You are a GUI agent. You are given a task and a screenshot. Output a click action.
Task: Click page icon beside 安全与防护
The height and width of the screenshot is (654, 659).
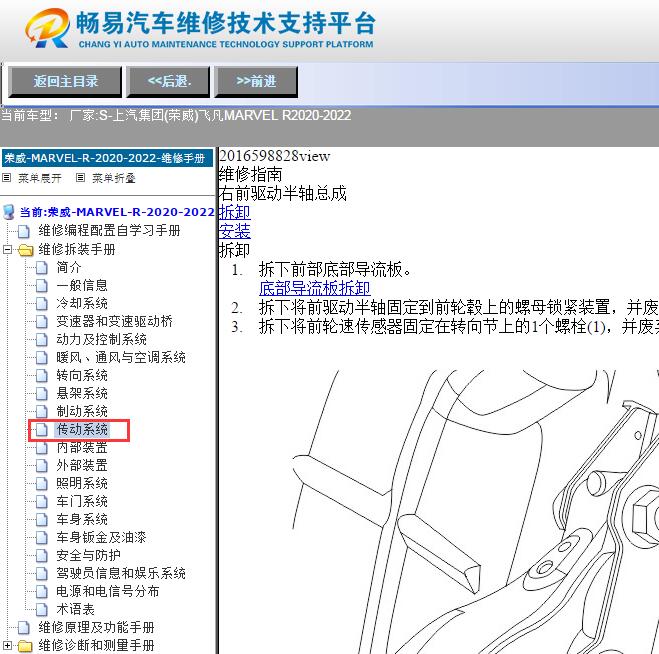[x=42, y=556]
